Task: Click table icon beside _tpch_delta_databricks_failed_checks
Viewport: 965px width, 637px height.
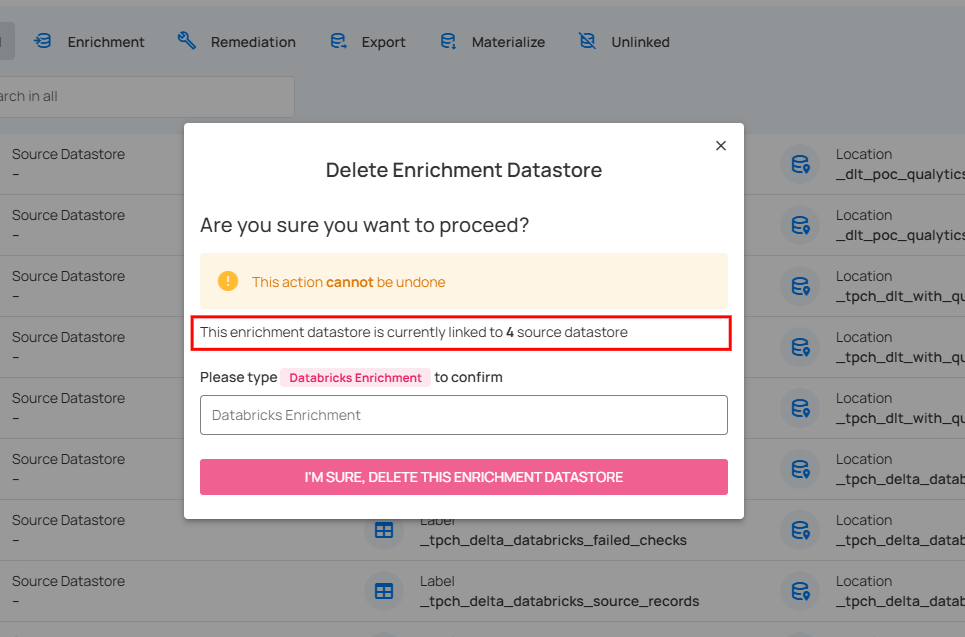Action: (x=384, y=530)
